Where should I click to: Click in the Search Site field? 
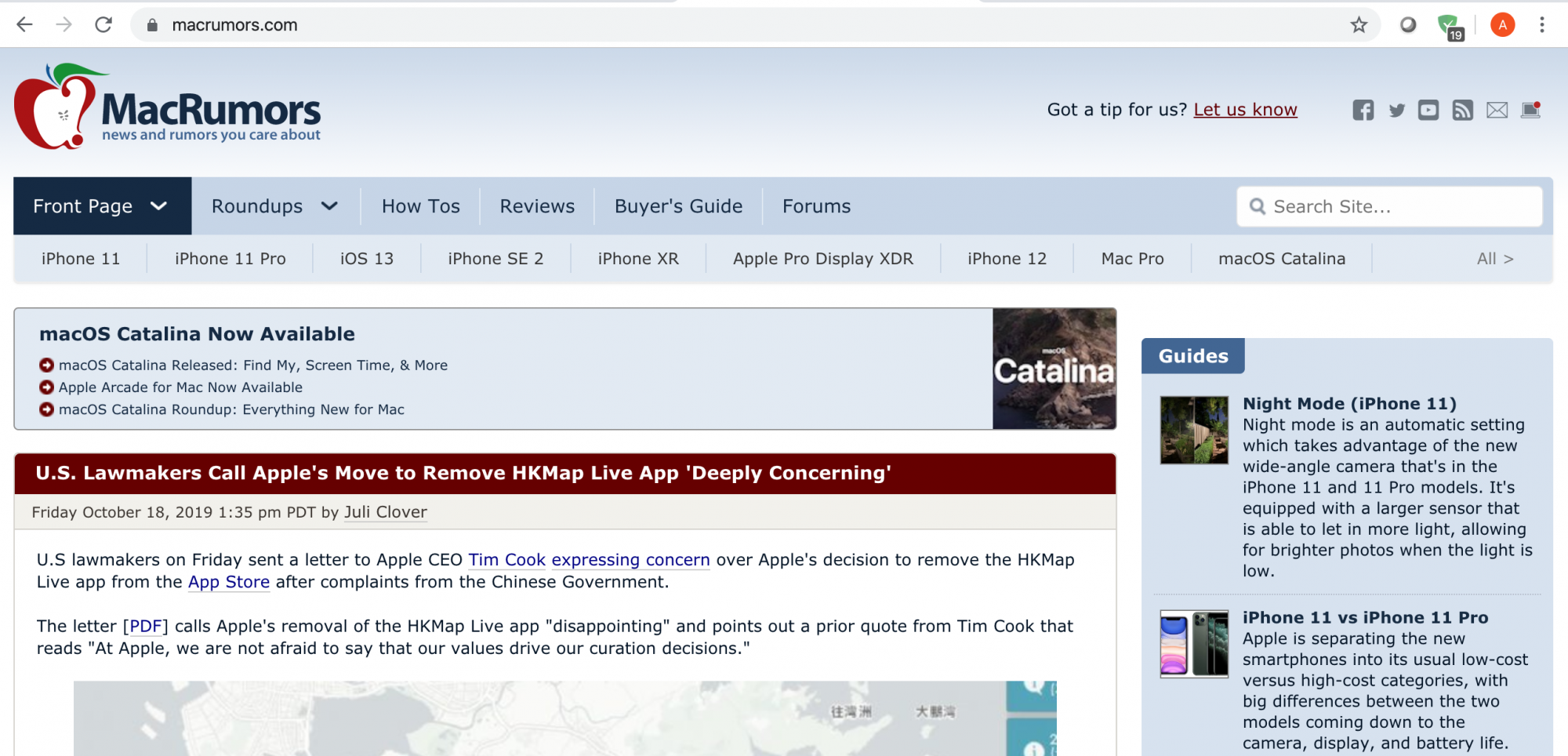point(1389,206)
